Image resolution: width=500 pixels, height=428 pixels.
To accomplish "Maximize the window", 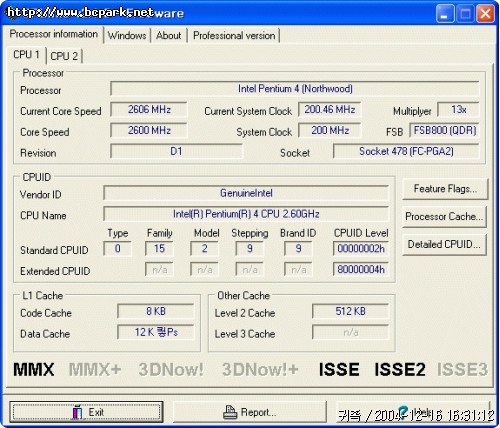I will [465, 14].
